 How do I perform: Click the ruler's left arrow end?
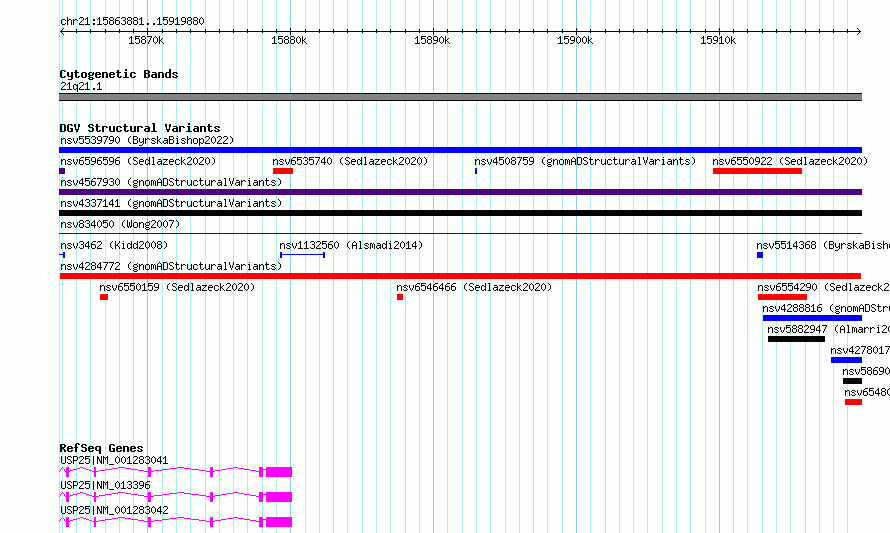coord(62,32)
